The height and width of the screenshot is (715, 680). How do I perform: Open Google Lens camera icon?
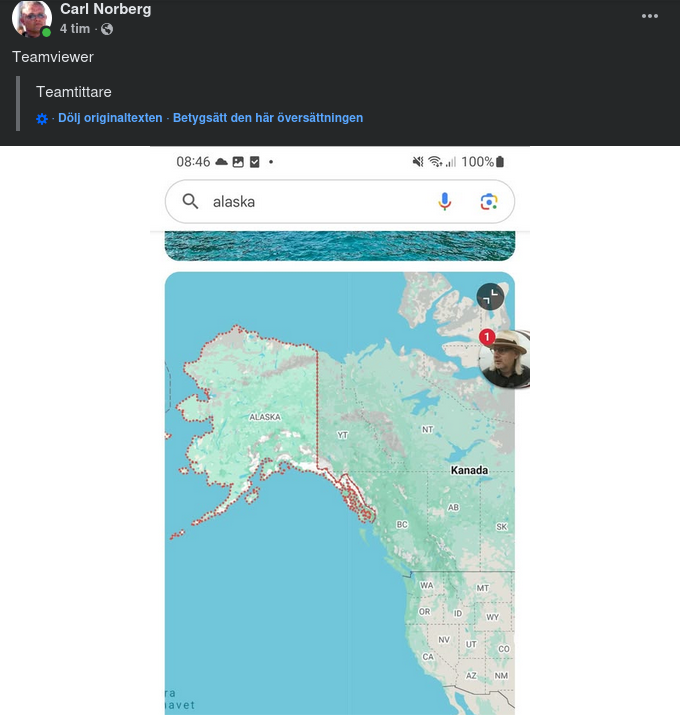pyautogui.click(x=488, y=202)
